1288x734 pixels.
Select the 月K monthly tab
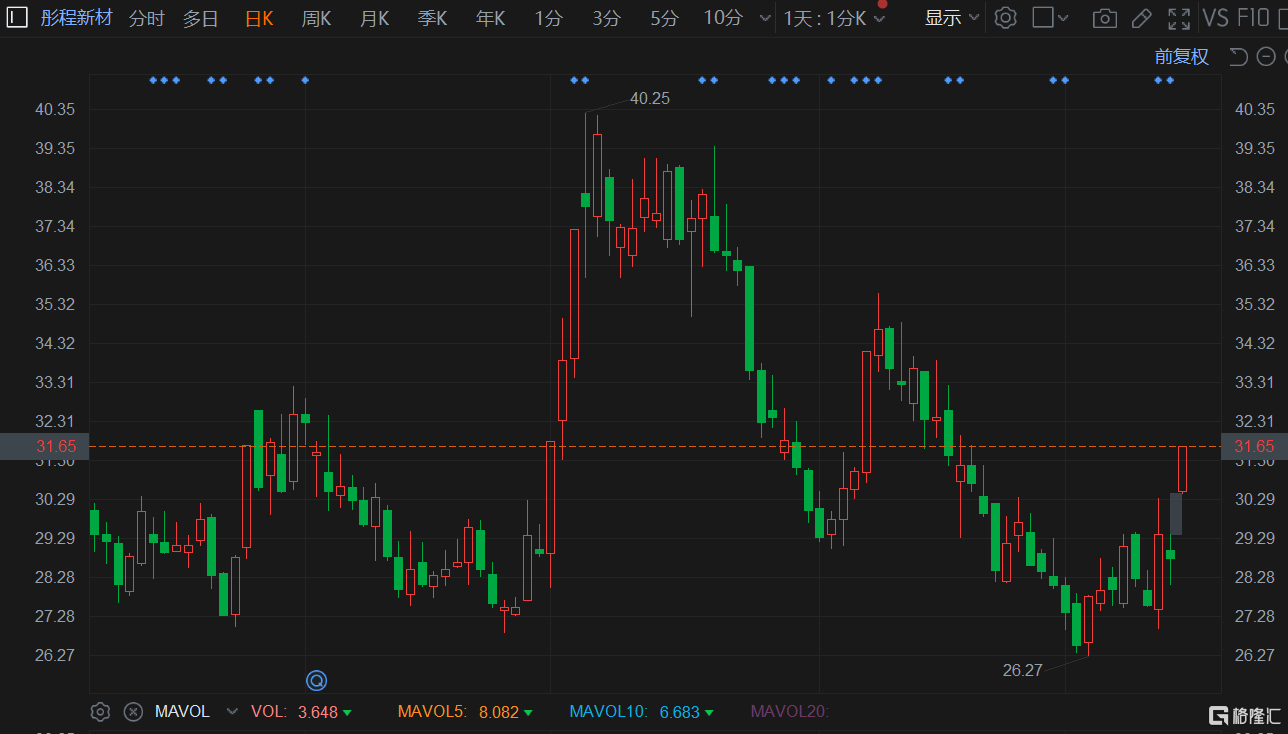(x=374, y=18)
